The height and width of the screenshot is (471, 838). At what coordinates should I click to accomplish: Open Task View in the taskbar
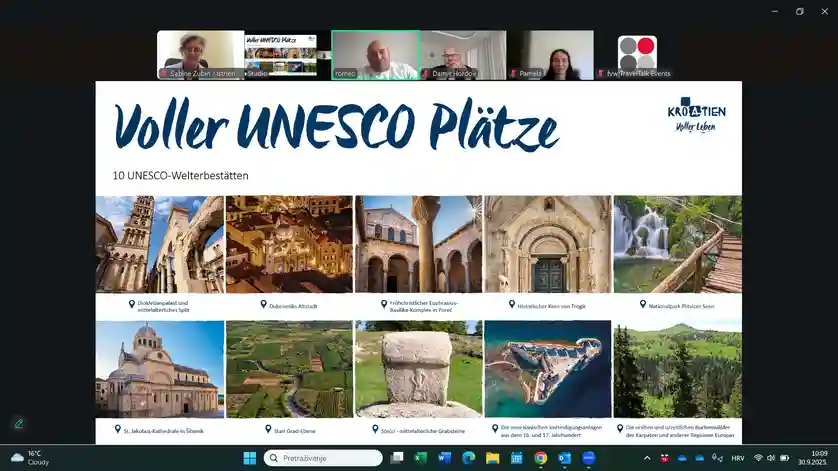click(x=397, y=458)
